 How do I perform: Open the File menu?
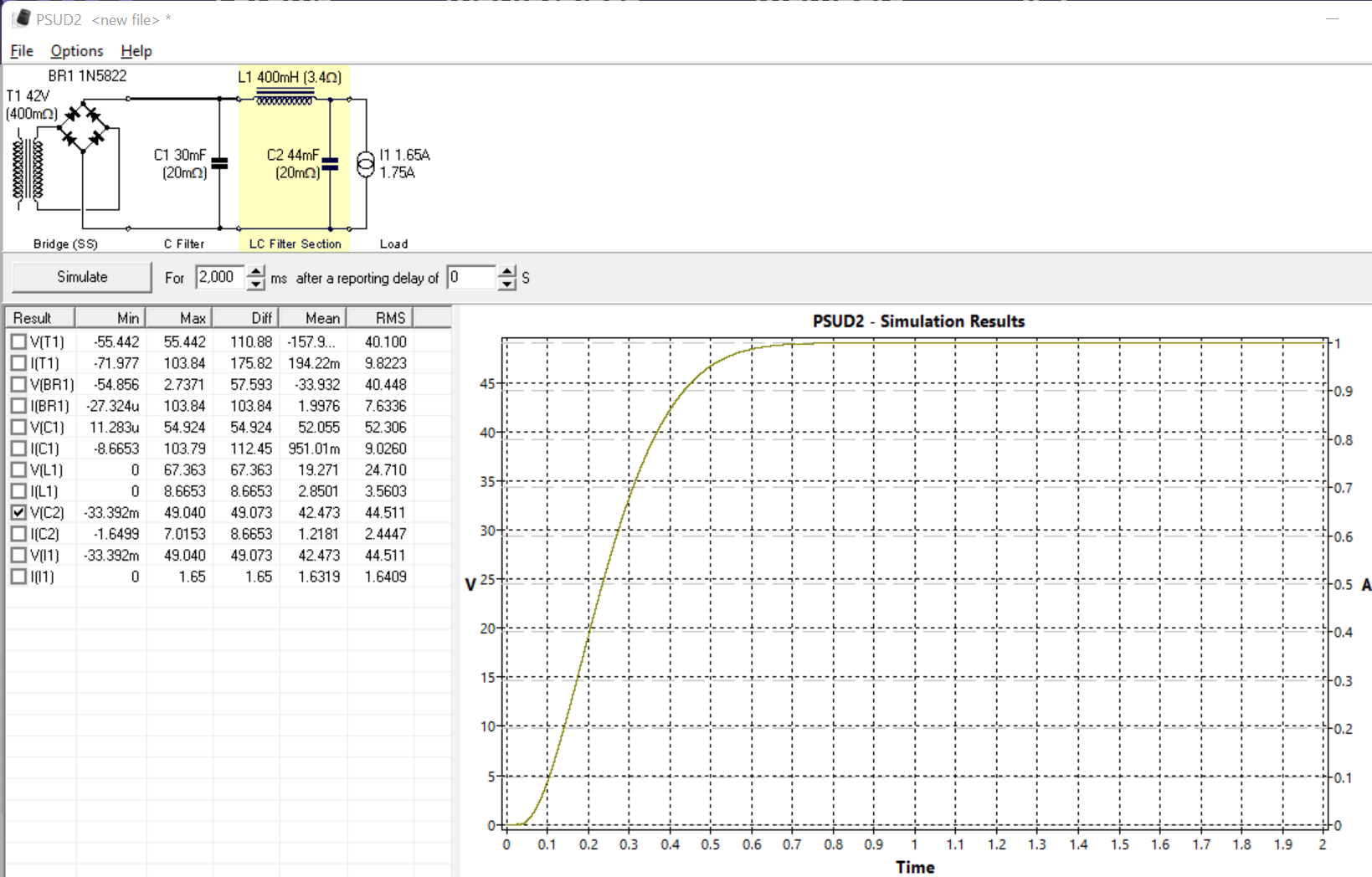22,51
